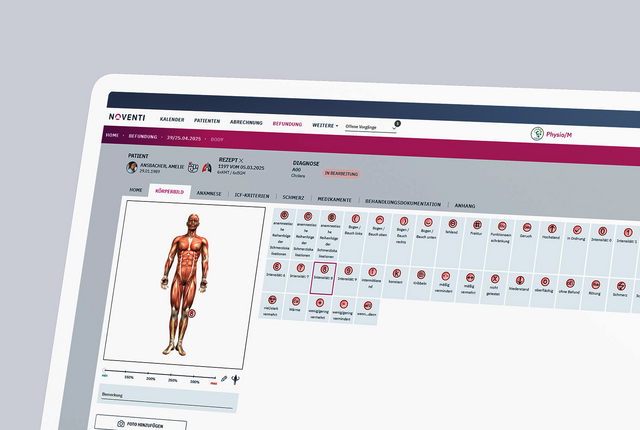The height and width of the screenshot is (430, 640).
Task: Choose the wenig/gering vermindert symbol
Action: pos(343,310)
